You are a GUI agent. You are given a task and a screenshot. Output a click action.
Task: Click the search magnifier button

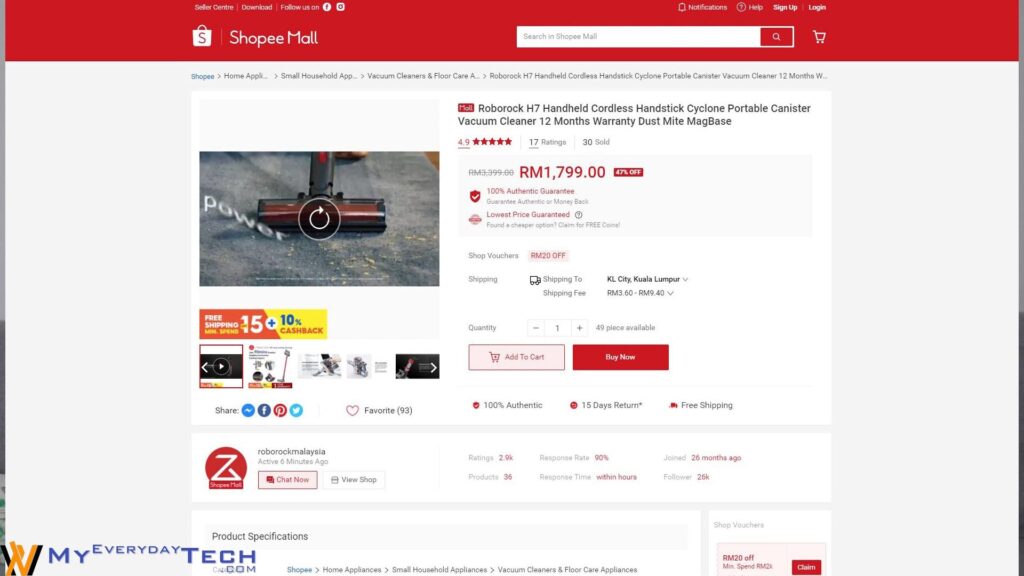(x=776, y=37)
